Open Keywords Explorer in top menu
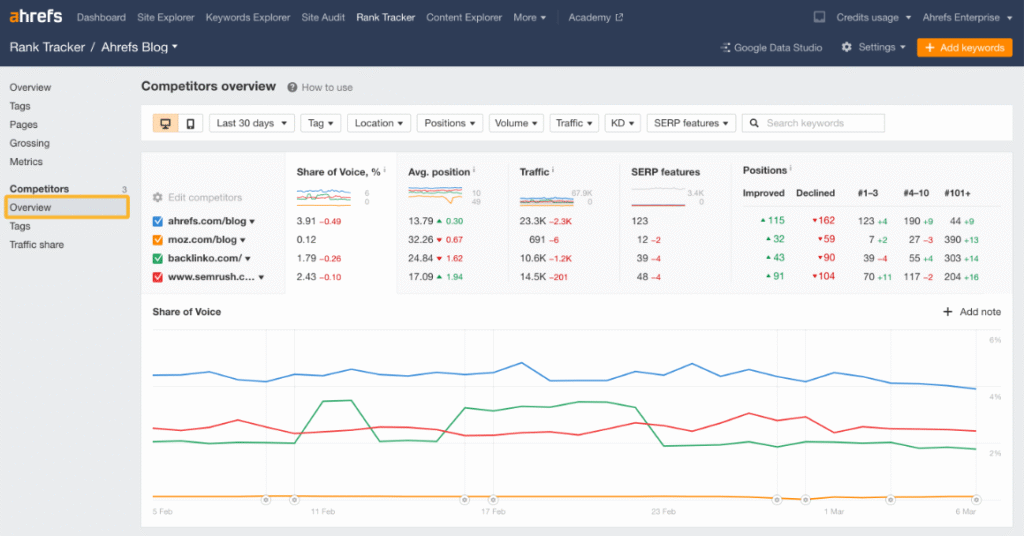The height and width of the screenshot is (536, 1024). pos(247,18)
